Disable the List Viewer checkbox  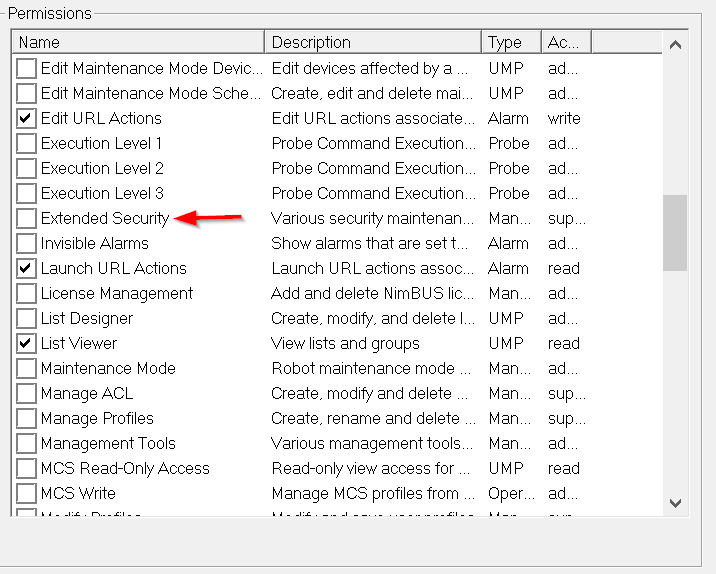(x=26, y=343)
